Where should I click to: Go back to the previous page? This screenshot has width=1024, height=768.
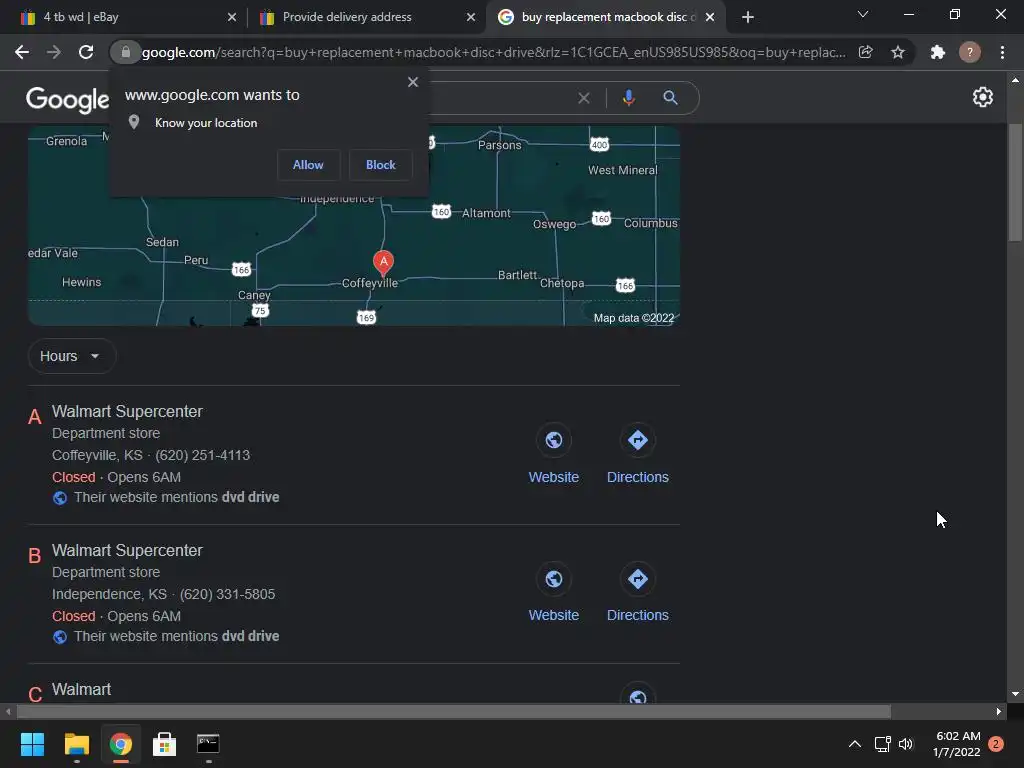(22, 52)
